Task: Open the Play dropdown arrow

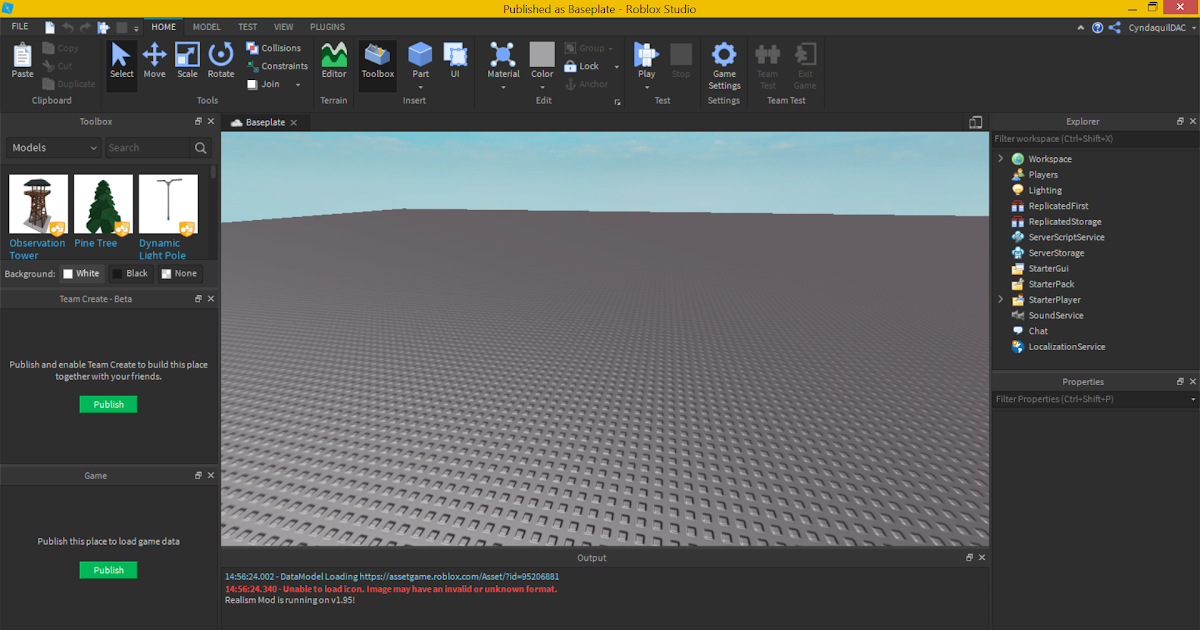Action: [647, 87]
